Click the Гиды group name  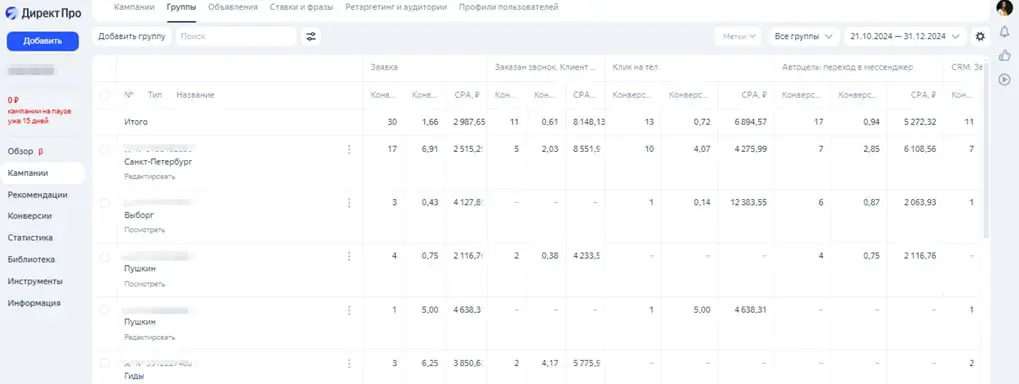[x=134, y=376]
